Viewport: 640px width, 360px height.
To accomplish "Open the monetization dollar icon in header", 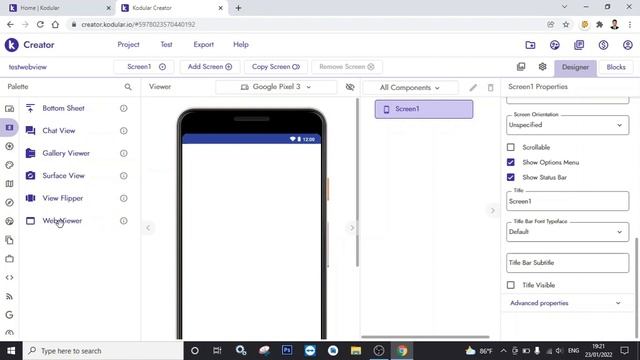I will point(603,45).
